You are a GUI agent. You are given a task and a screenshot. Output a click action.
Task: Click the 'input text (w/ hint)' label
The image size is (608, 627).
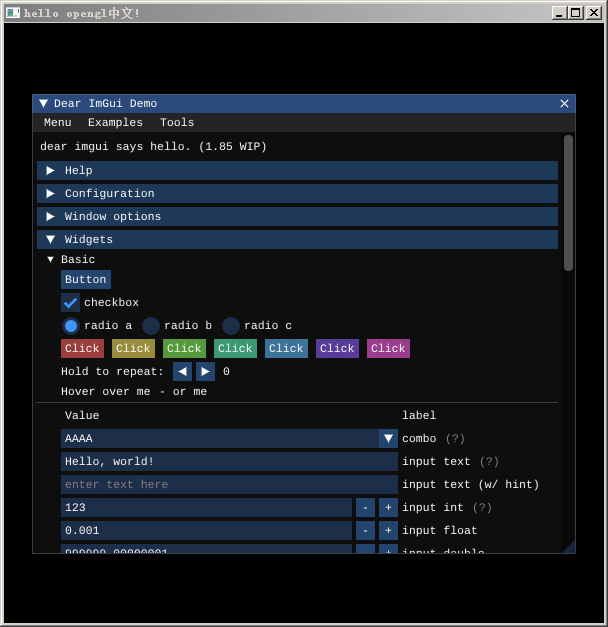471,485
